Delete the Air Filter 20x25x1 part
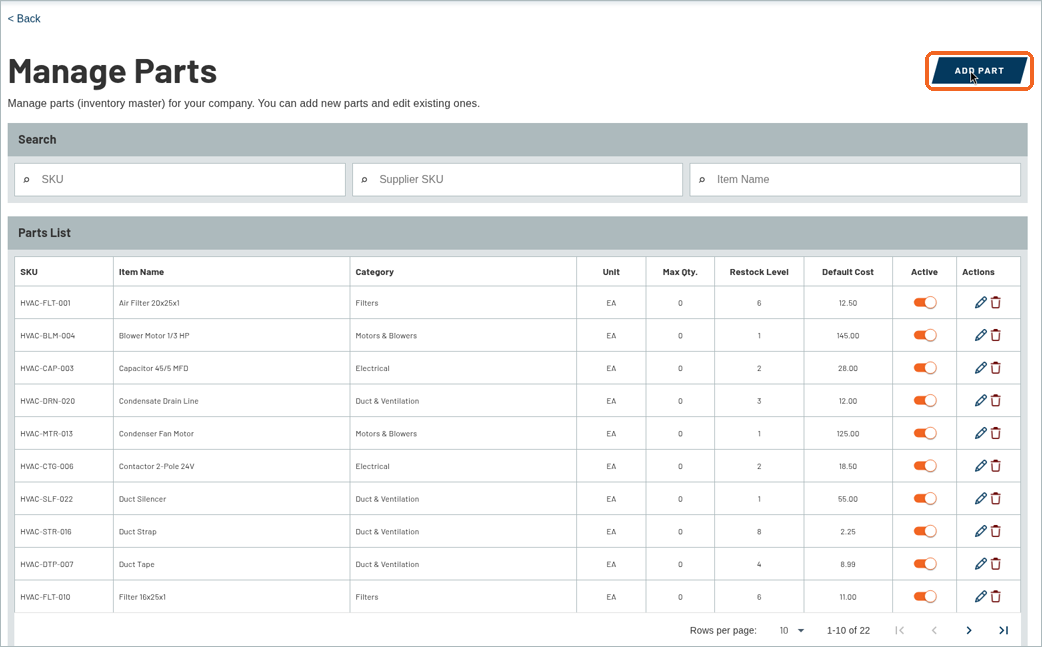The width and height of the screenshot is (1042, 647). pos(995,302)
